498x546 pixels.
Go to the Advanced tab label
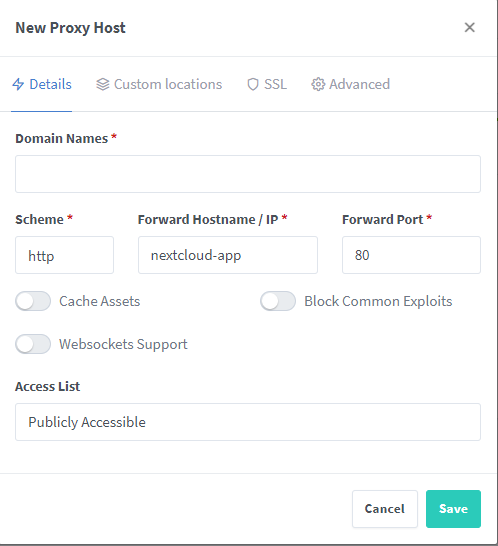tap(359, 84)
